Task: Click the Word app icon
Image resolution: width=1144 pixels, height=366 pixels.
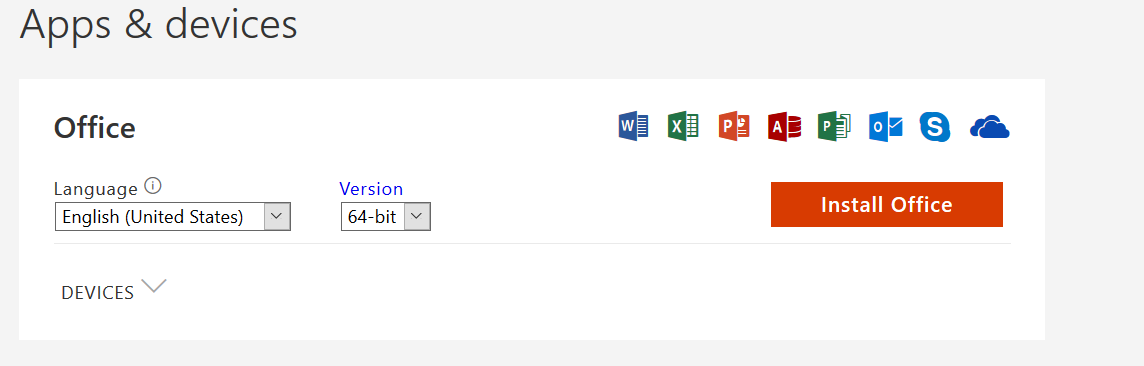Action: (633, 127)
